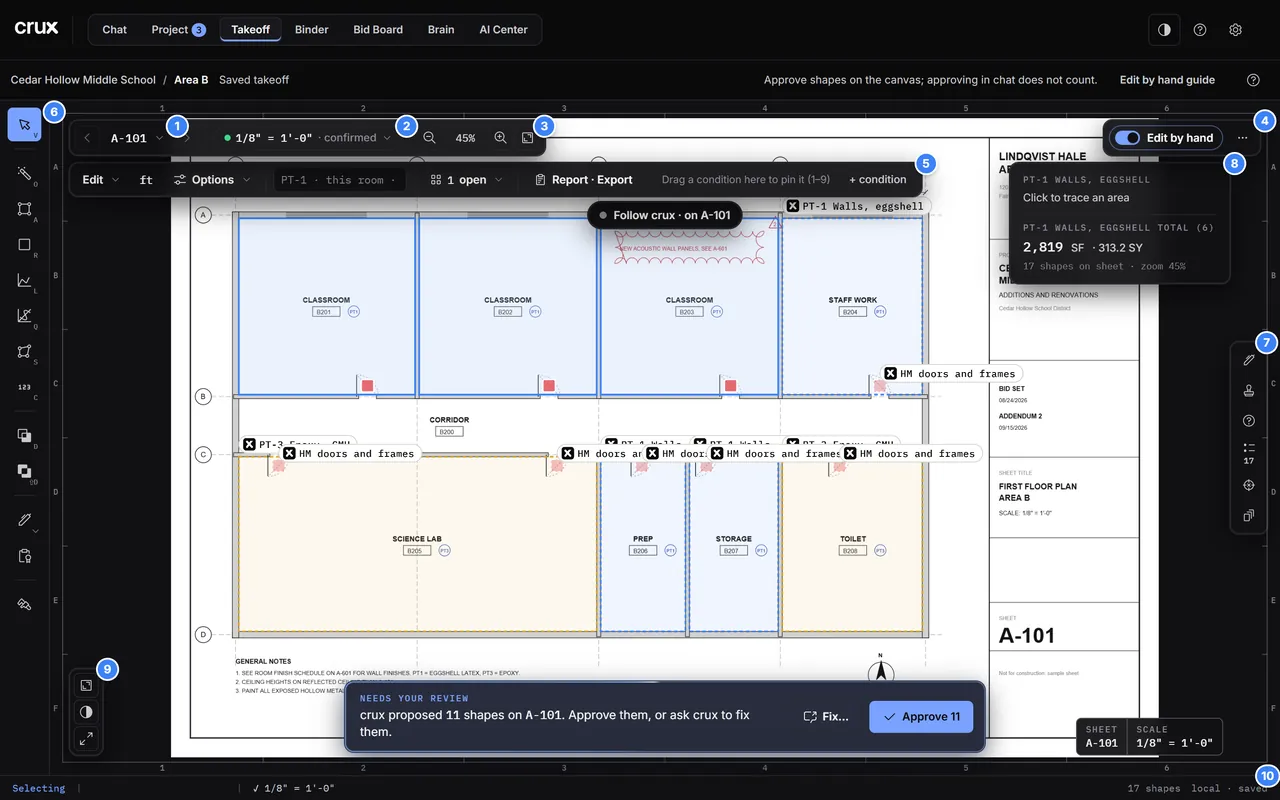The width and height of the screenshot is (1280, 800).
Task: Open the help icon in top bar
Action: [x=1200, y=30]
